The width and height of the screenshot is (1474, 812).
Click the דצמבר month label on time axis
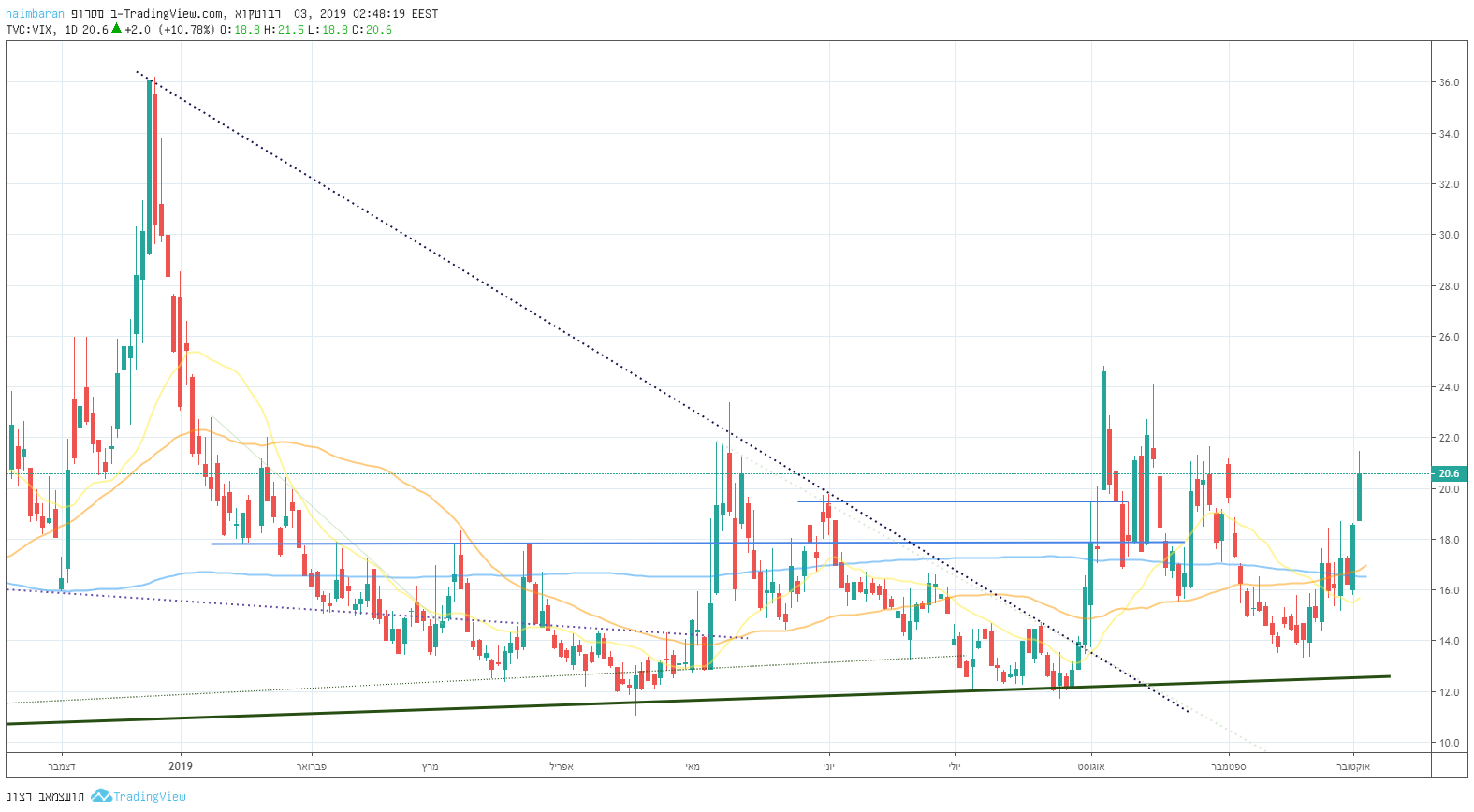[x=62, y=767]
